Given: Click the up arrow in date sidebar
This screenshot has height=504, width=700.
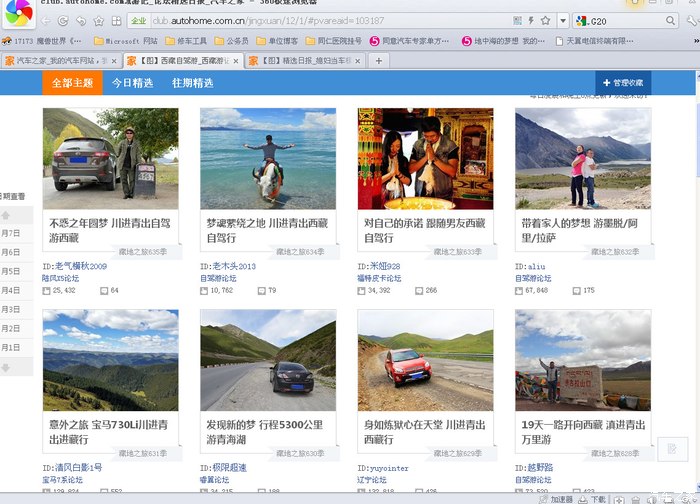Looking at the screenshot, I should [x=5, y=212].
